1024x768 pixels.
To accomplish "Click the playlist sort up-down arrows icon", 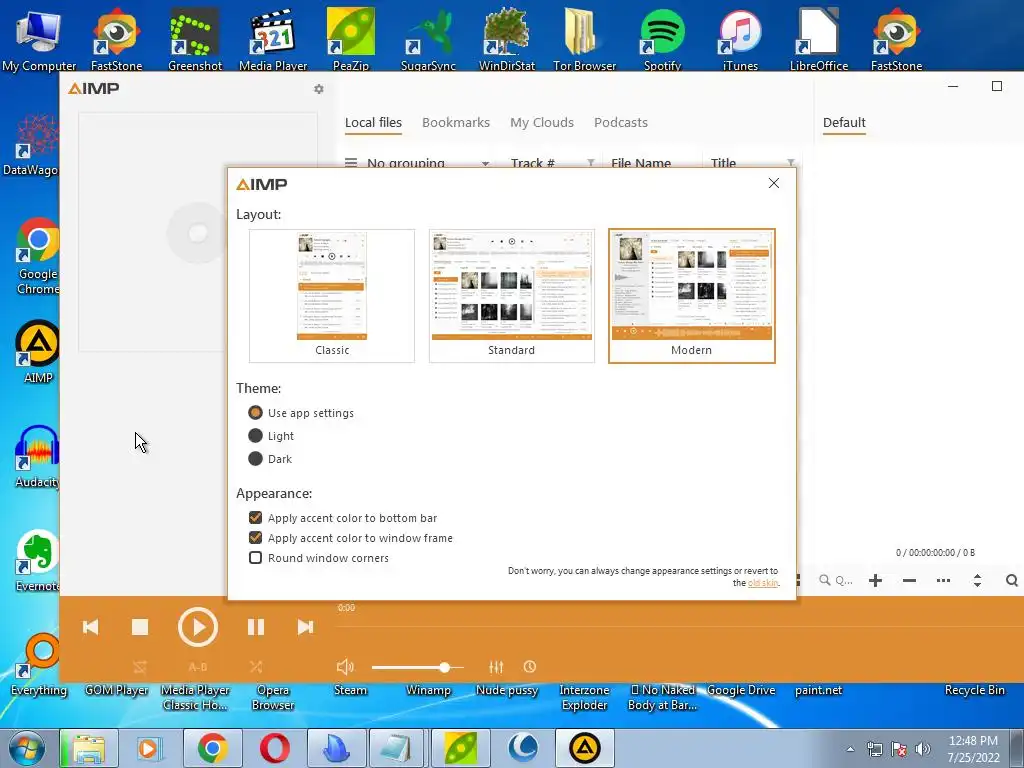I will (978, 581).
